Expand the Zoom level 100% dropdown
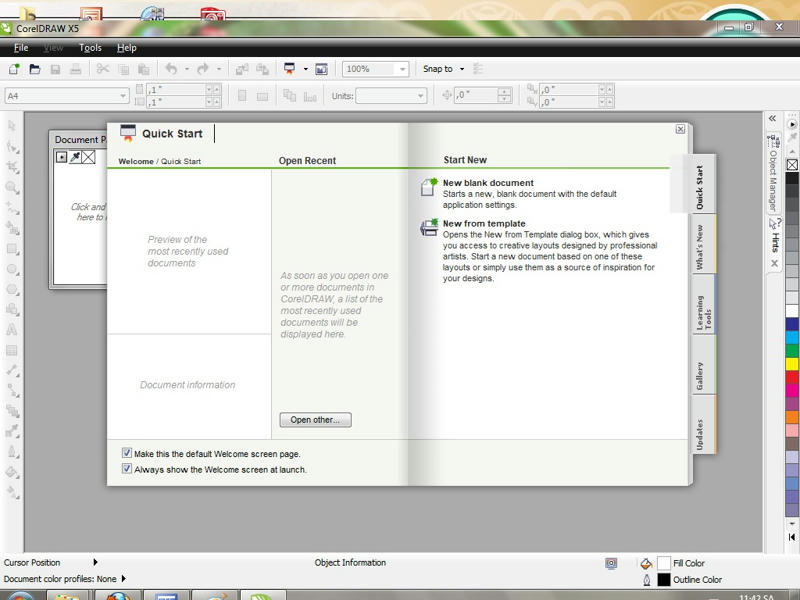Image resolution: width=800 pixels, height=600 pixels. pos(402,69)
